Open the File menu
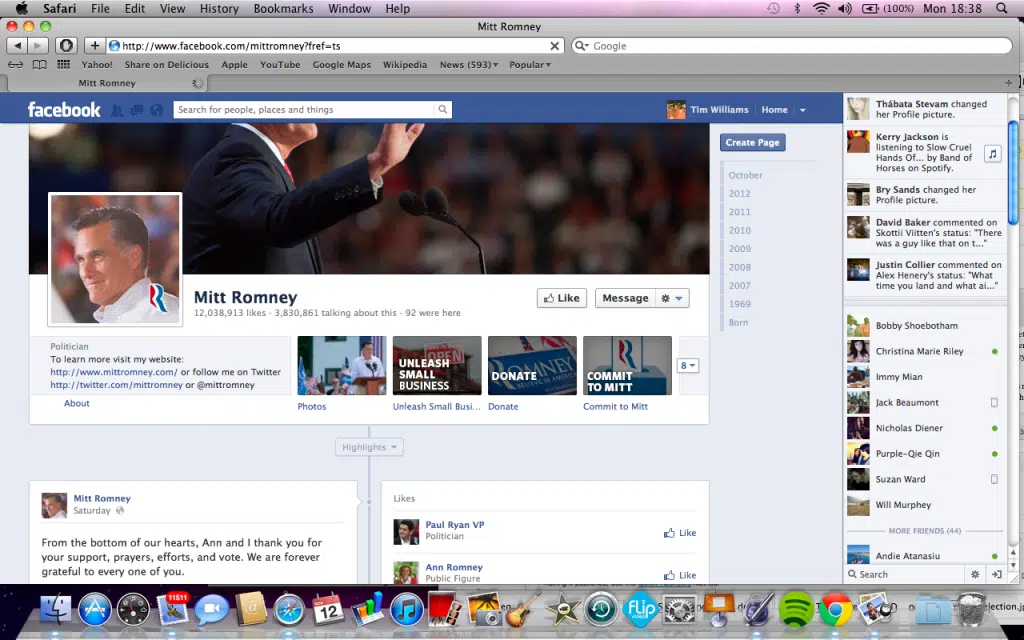 (100, 8)
